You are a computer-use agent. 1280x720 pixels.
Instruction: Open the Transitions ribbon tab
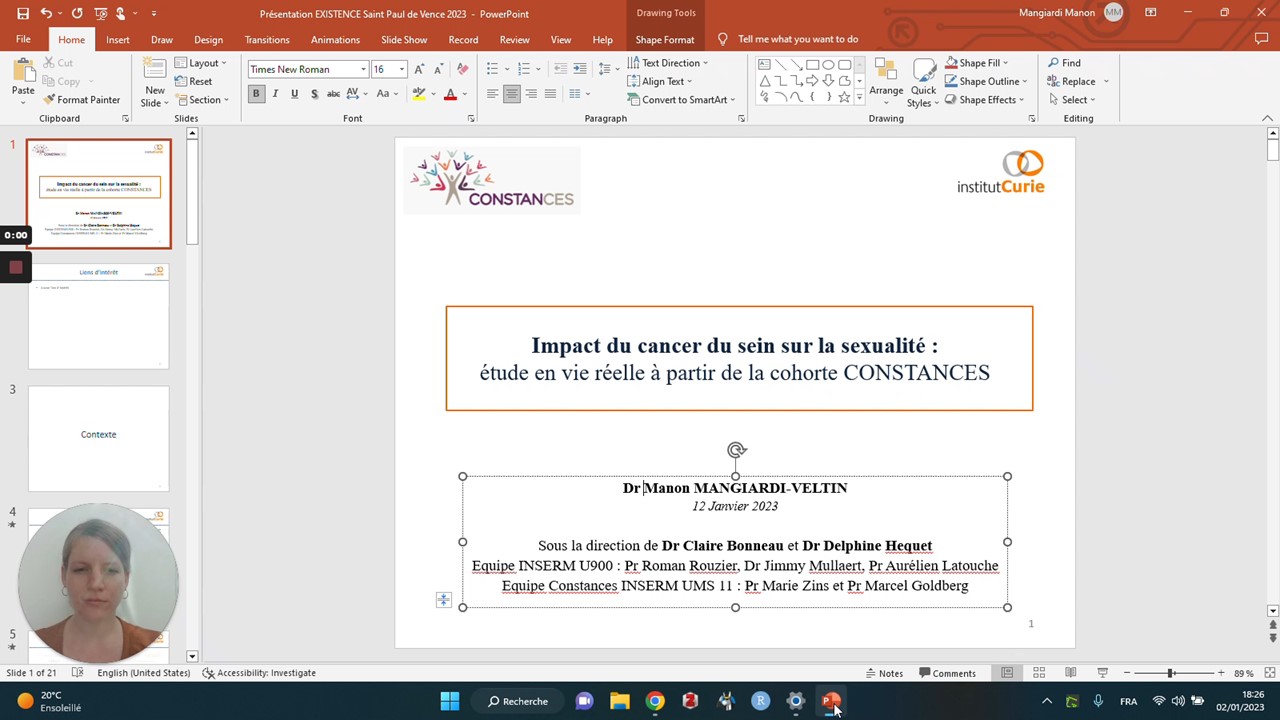[x=267, y=40]
